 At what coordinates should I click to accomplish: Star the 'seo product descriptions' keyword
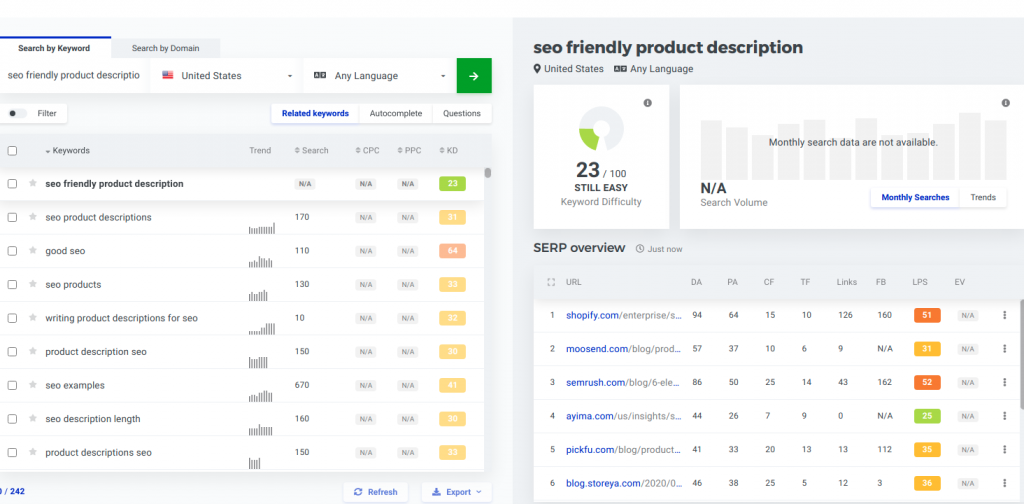(32, 217)
